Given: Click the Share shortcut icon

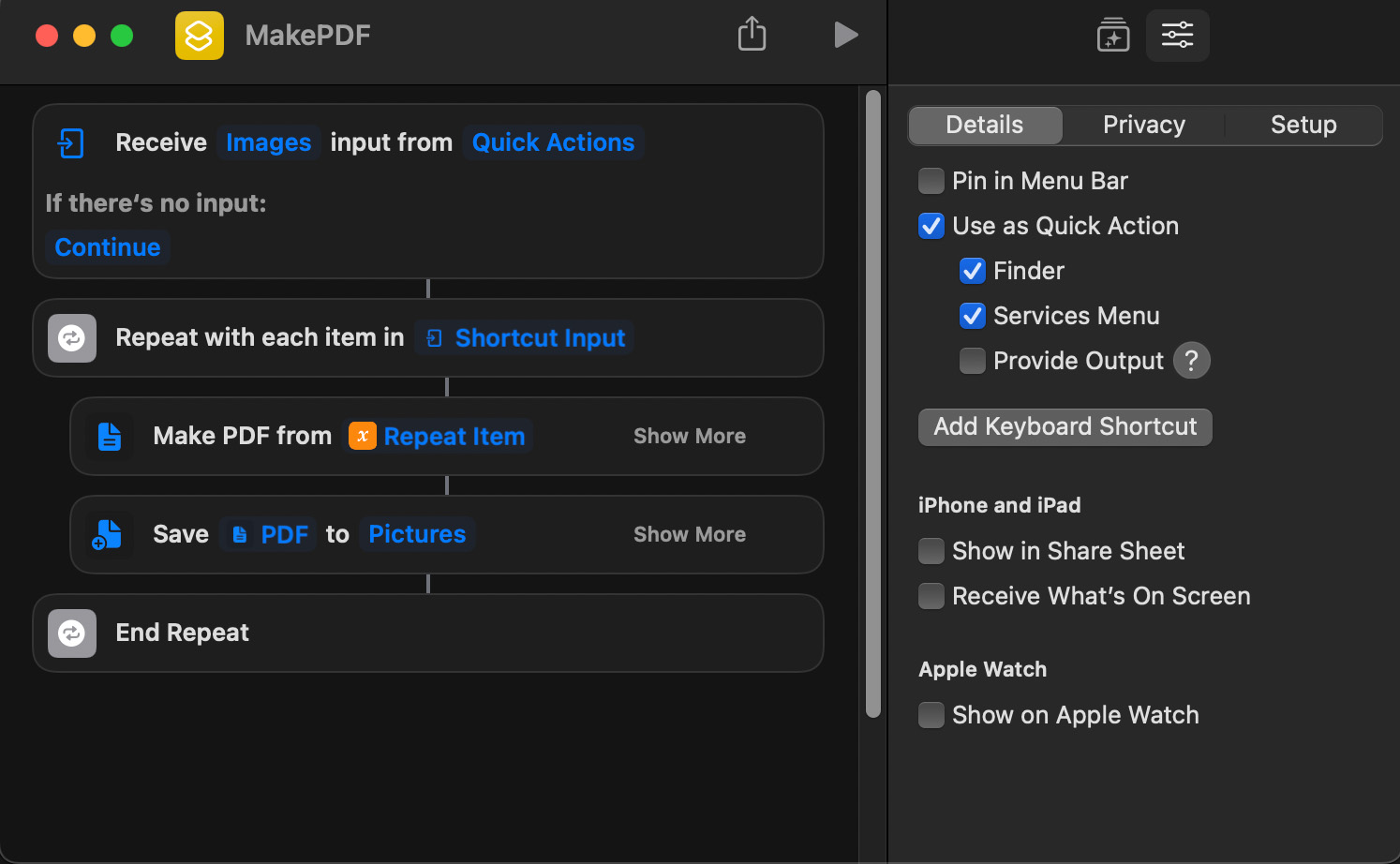Looking at the screenshot, I should [x=752, y=35].
